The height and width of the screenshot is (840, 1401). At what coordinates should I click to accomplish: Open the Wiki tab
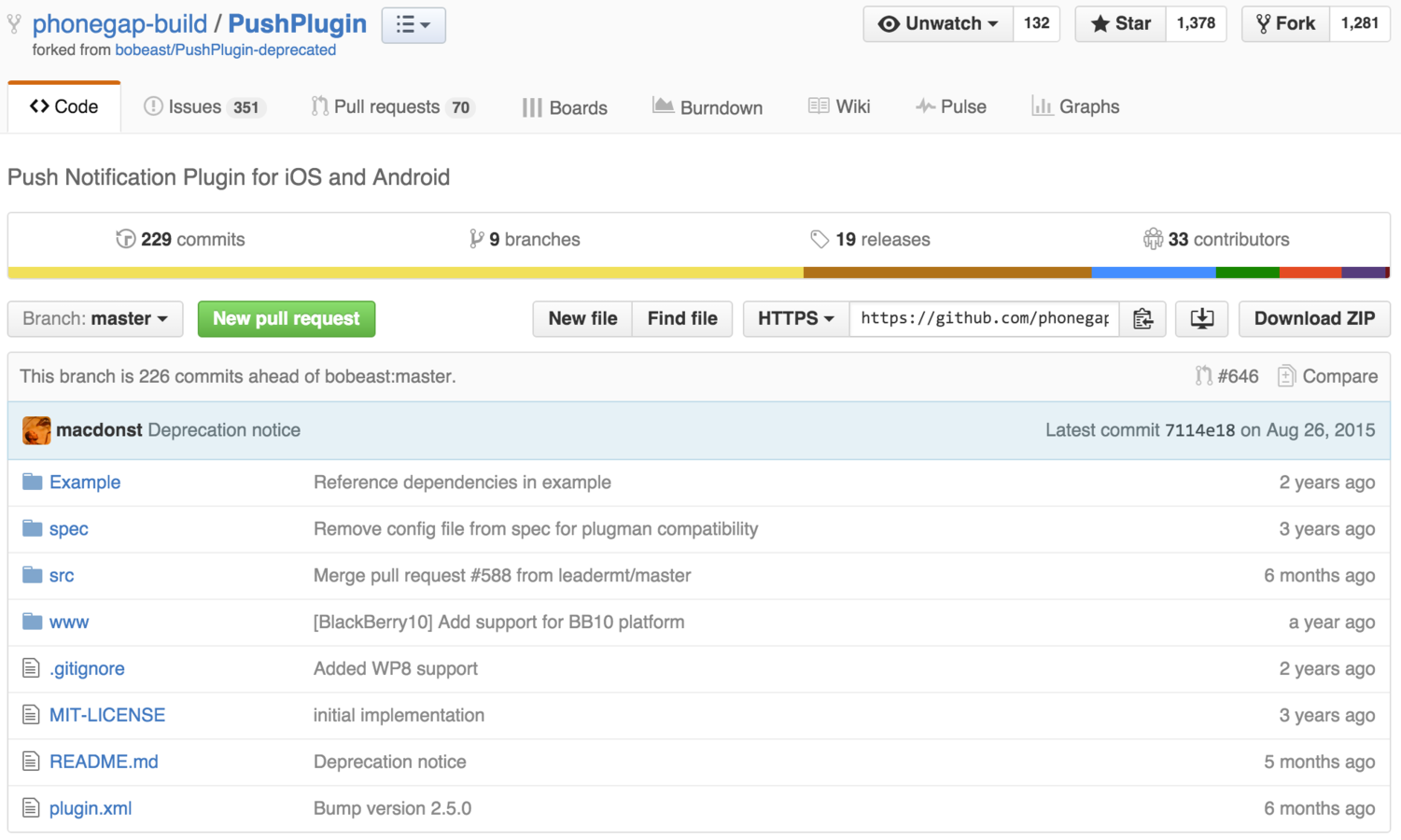(839, 106)
